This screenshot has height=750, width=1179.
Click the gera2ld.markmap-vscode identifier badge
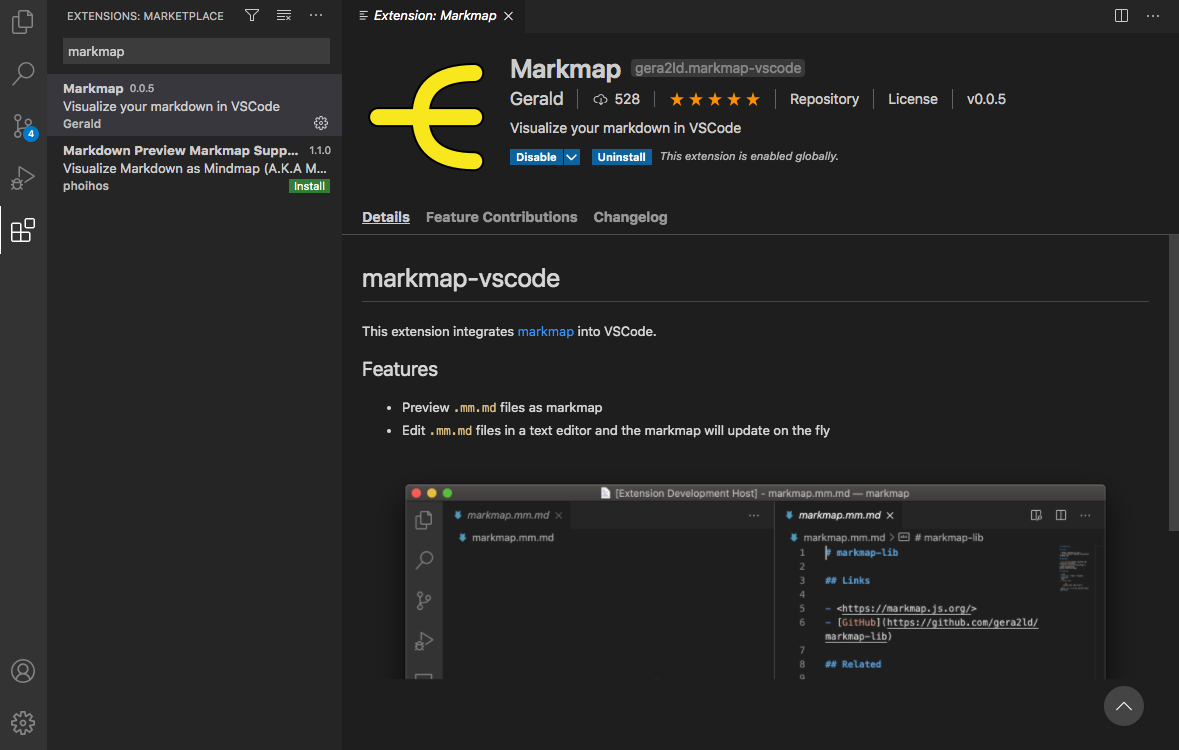point(717,68)
